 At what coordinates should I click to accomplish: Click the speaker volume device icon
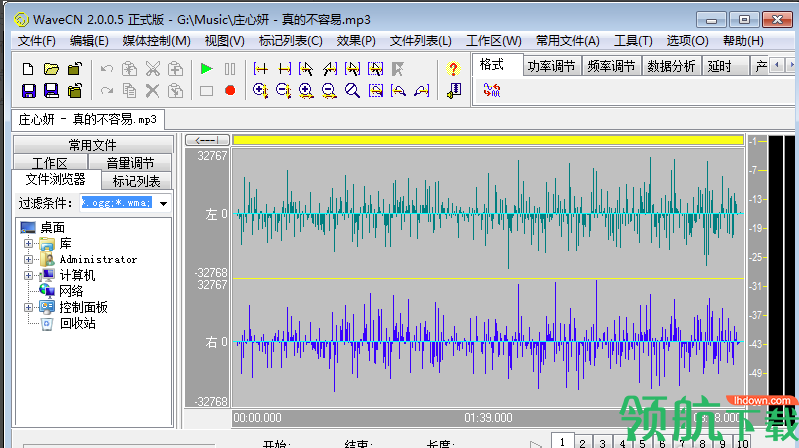(x=454, y=91)
